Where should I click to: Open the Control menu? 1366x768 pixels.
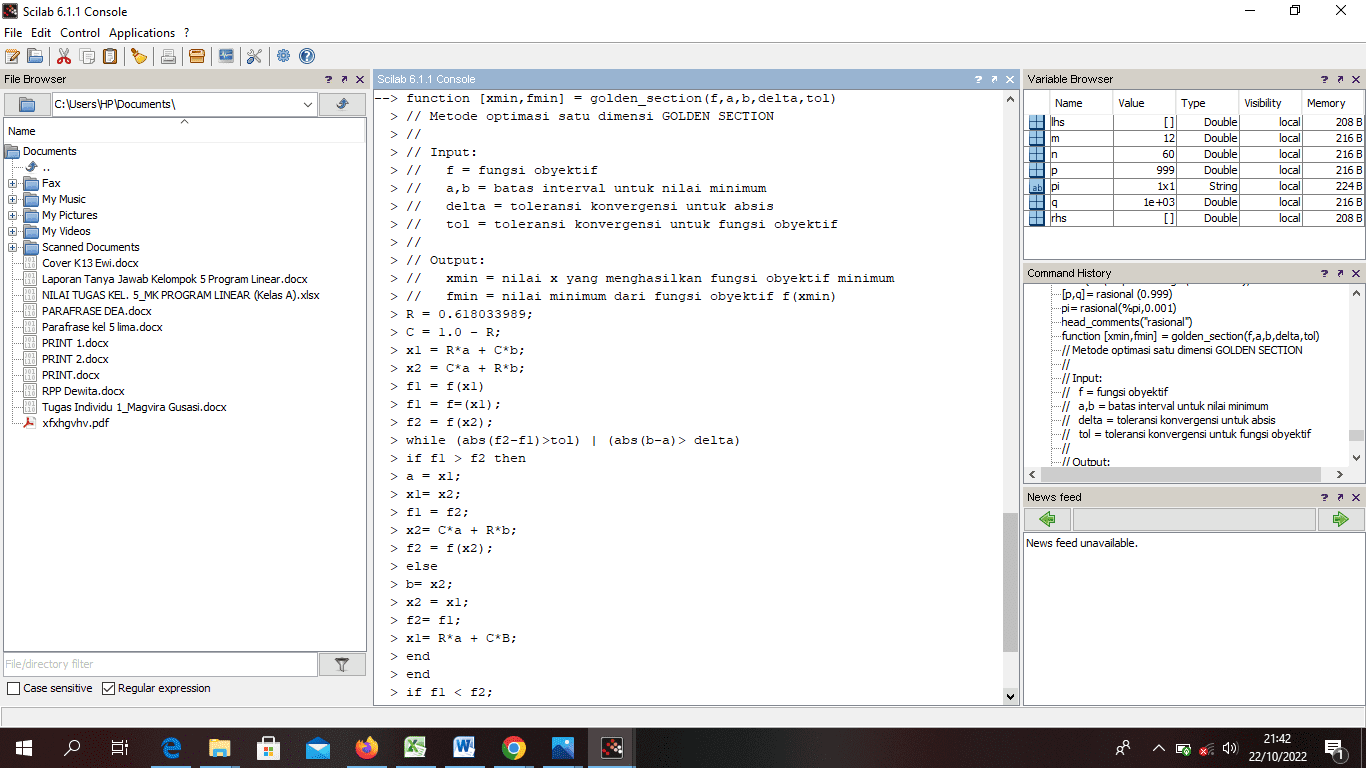(x=80, y=33)
